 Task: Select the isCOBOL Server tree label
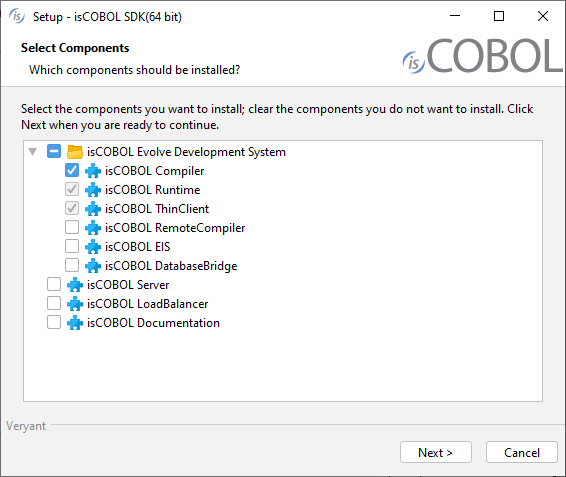128,285
